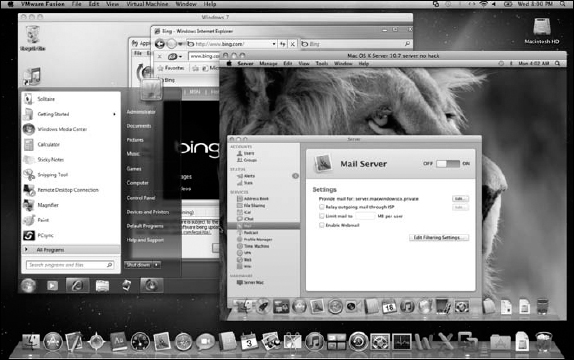The image size is (574, 360).
Task: Open Recycle Bin on the Windows desktop
Action: pyautogui.click(x=33, y=38)
